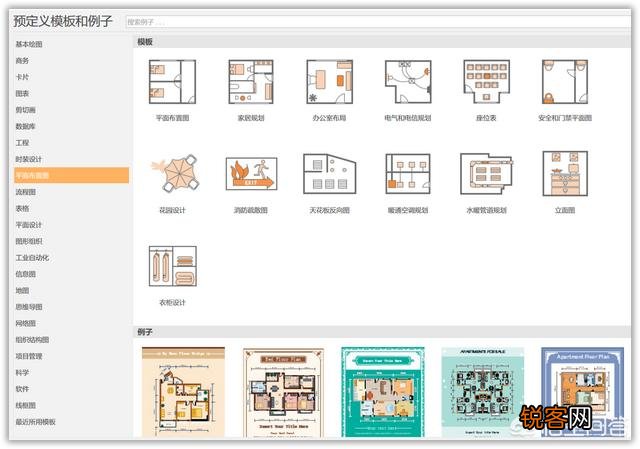Open the 暖通空调规划 template
This screenshot has height=449, width=640.
tap(407, 175)
